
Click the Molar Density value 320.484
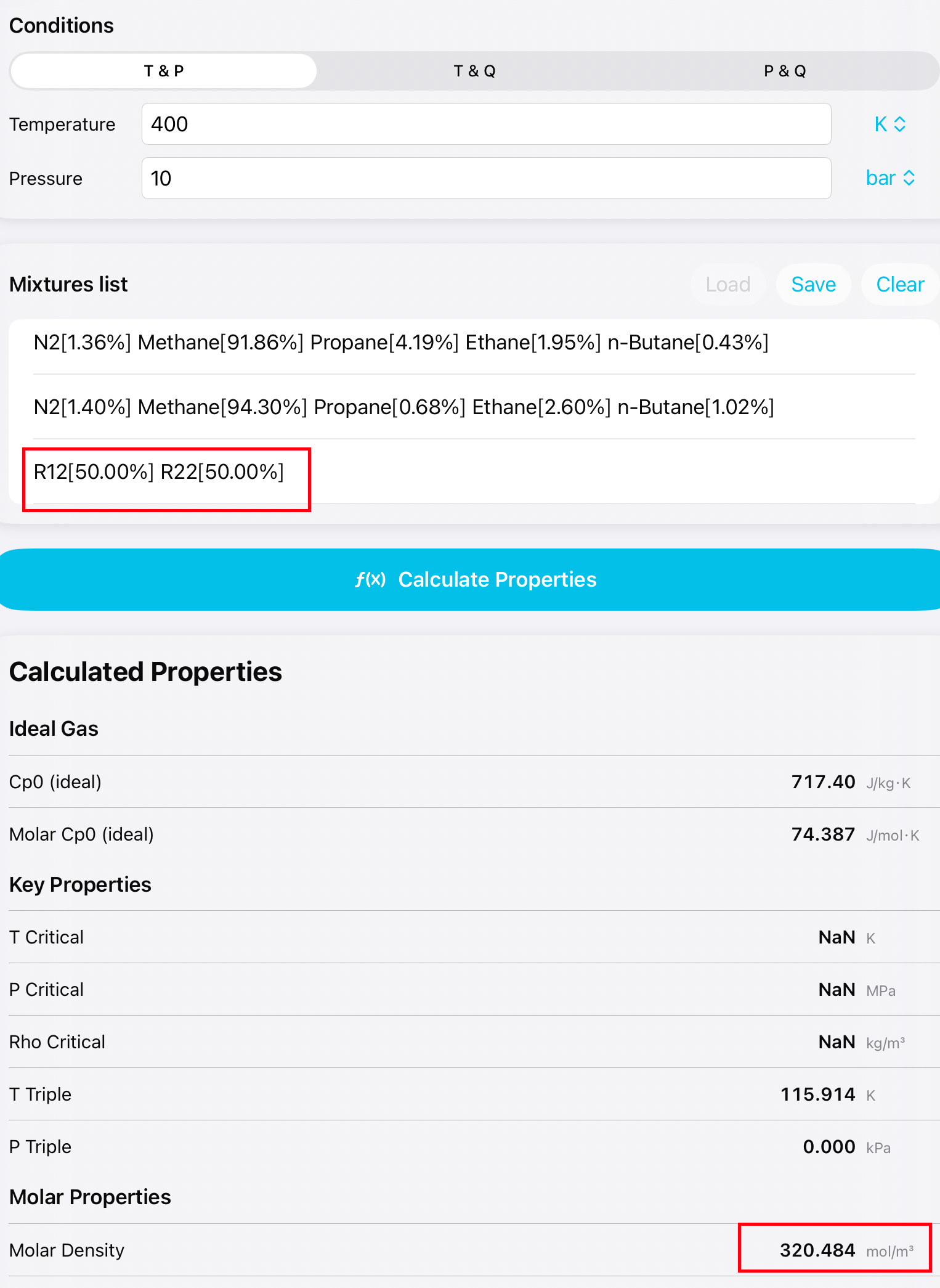click(x=817, y=1250)
